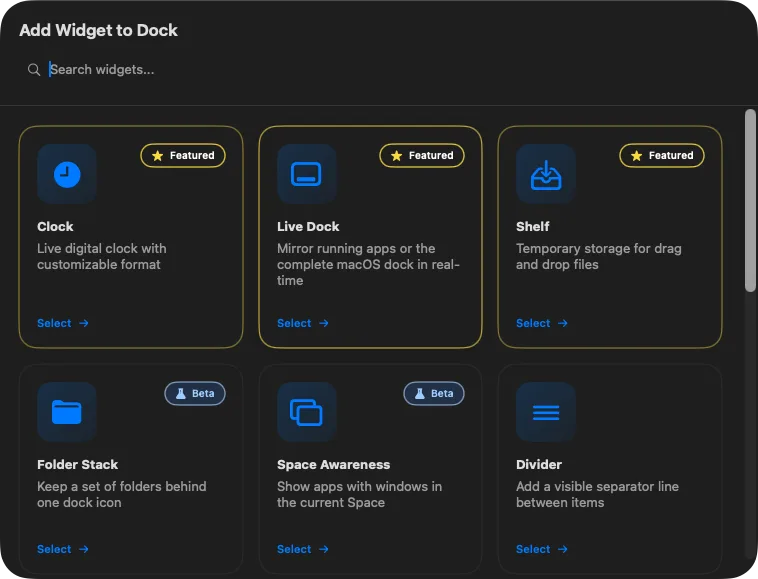Click the Space Awareness overlapping windows icon
Viewport: 758px width, 579px height.
[306, 412]
